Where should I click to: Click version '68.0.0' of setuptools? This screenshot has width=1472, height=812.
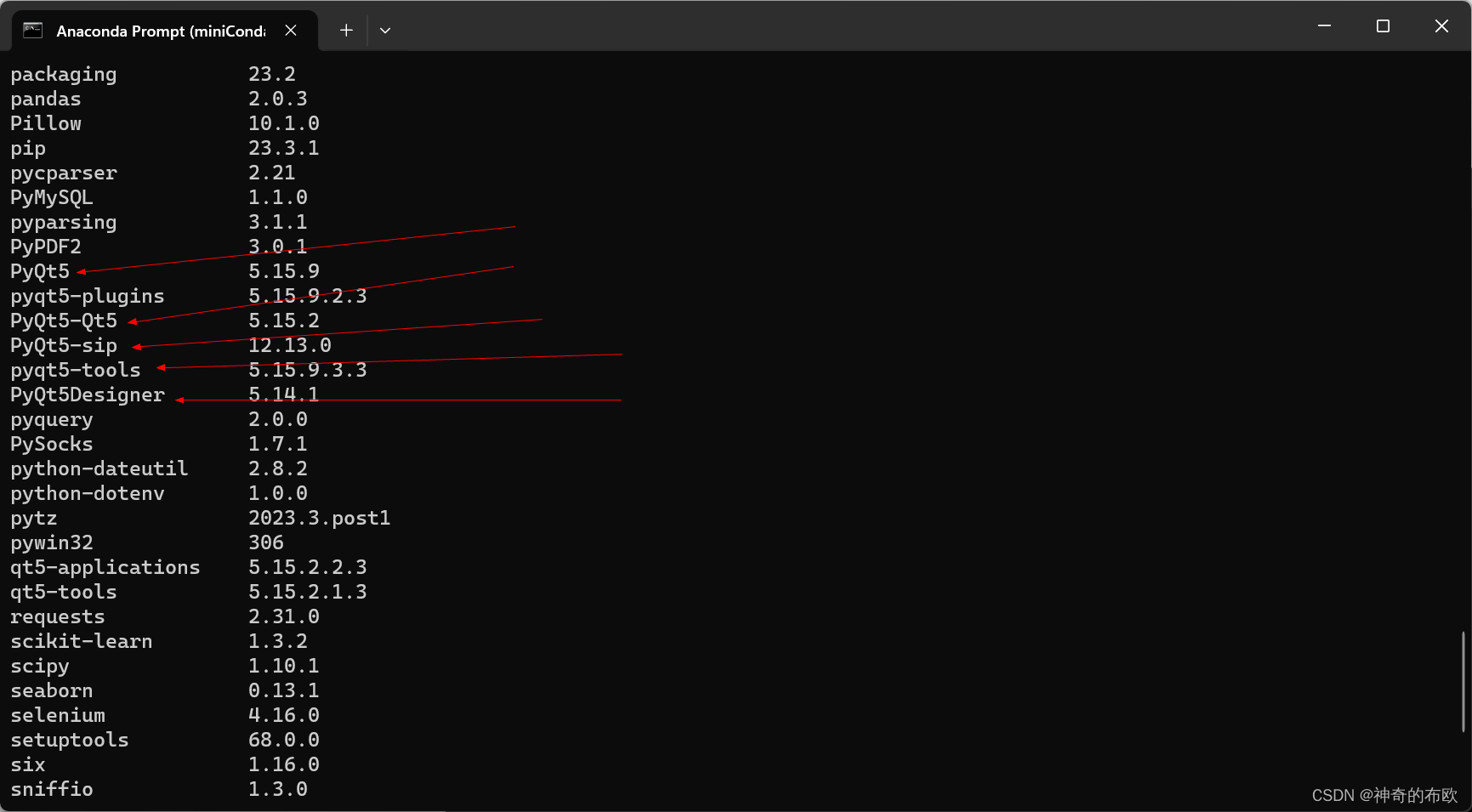[284, 741]
